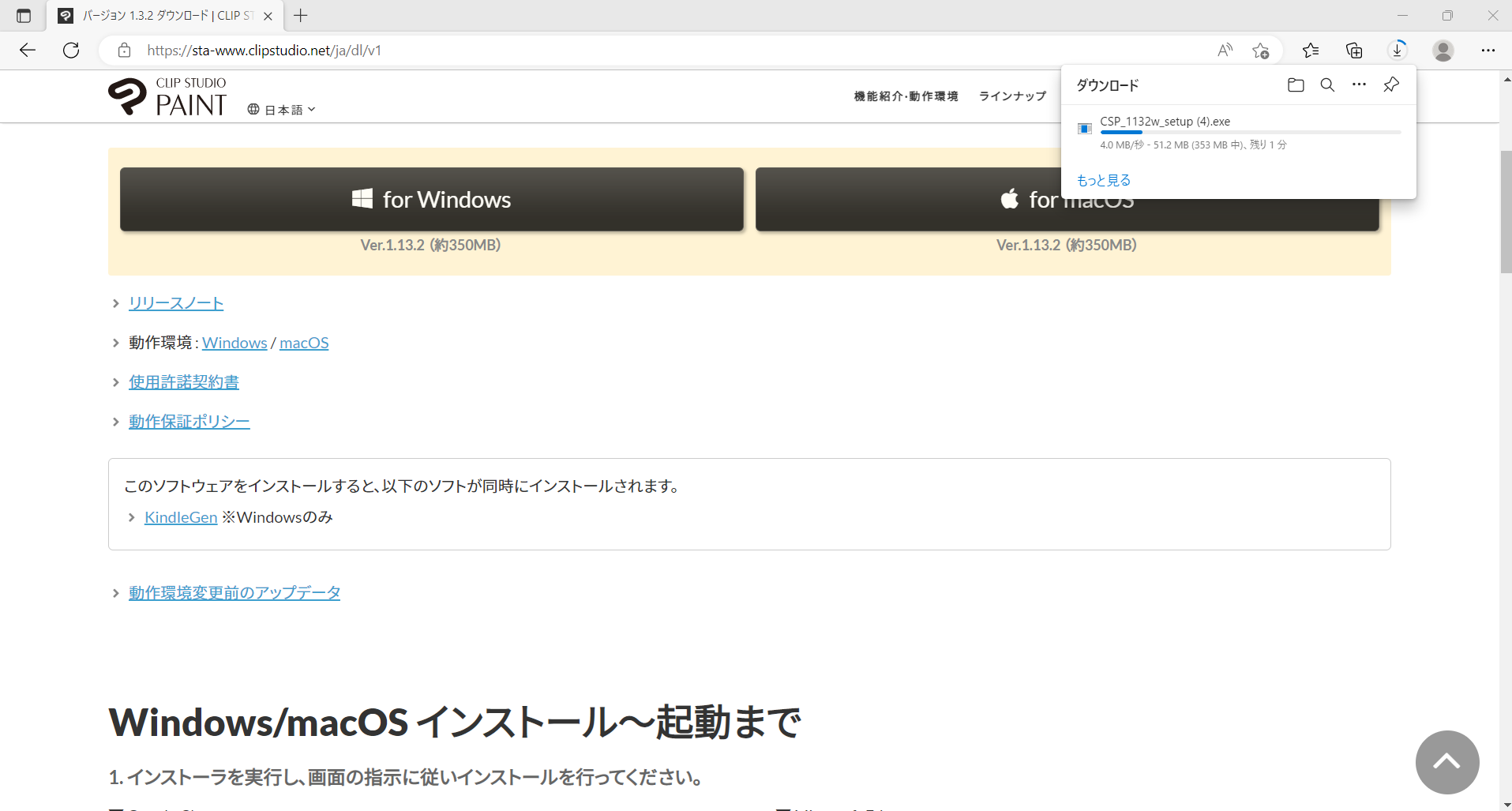Open the Collections toolbar icon
Viewport: 1512px width, 811px height.
pyautogui.click(x=1354, y=51)
